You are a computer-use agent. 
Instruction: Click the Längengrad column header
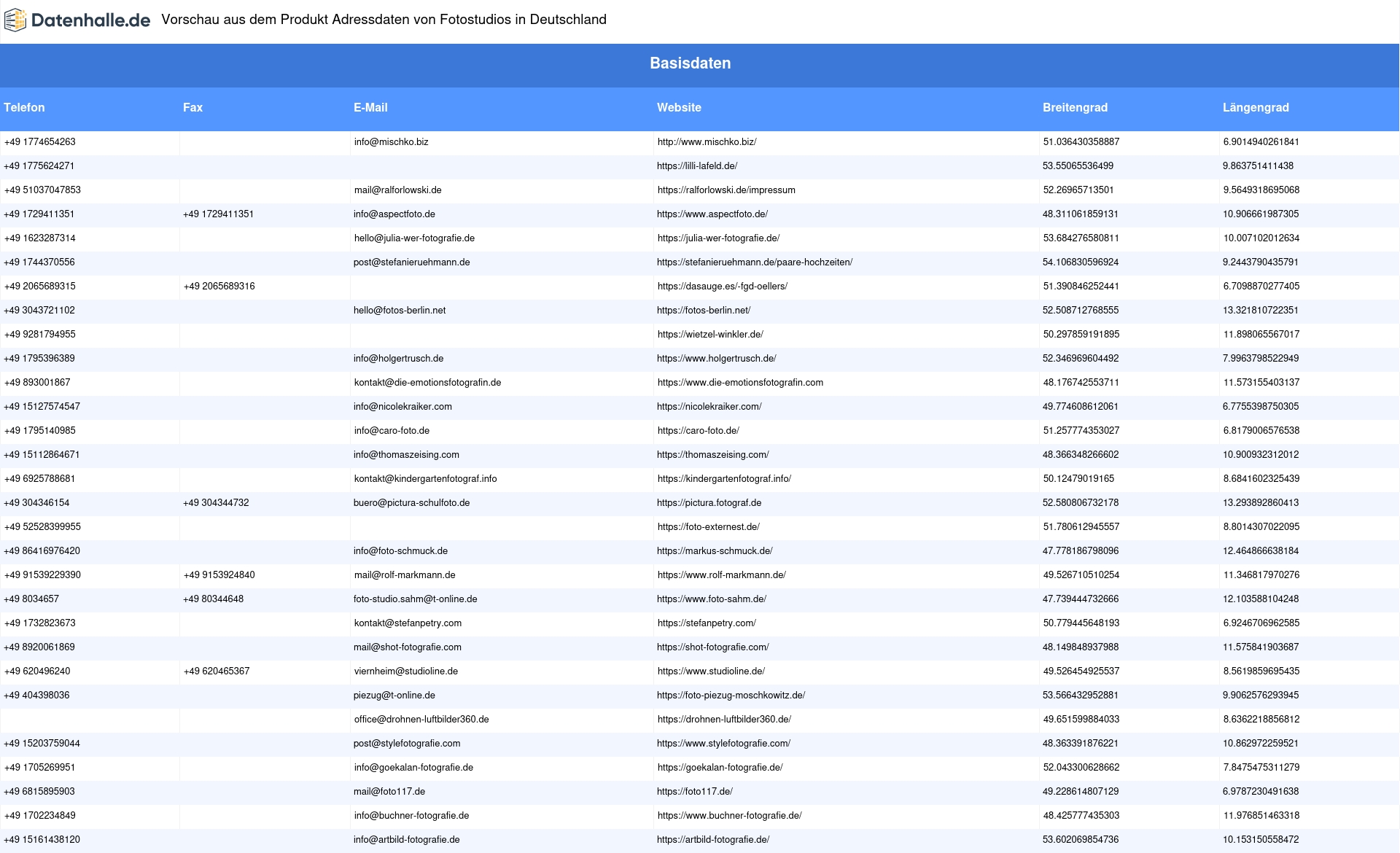point(1256,107)
